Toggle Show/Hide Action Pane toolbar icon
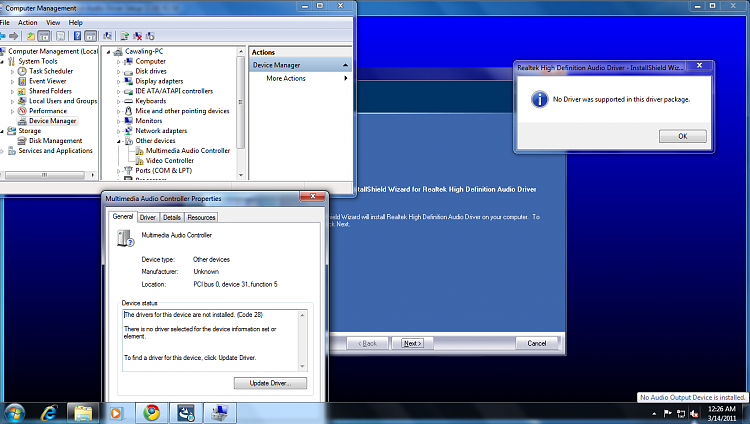Screen dimensions: 750x424 (90, 36)
